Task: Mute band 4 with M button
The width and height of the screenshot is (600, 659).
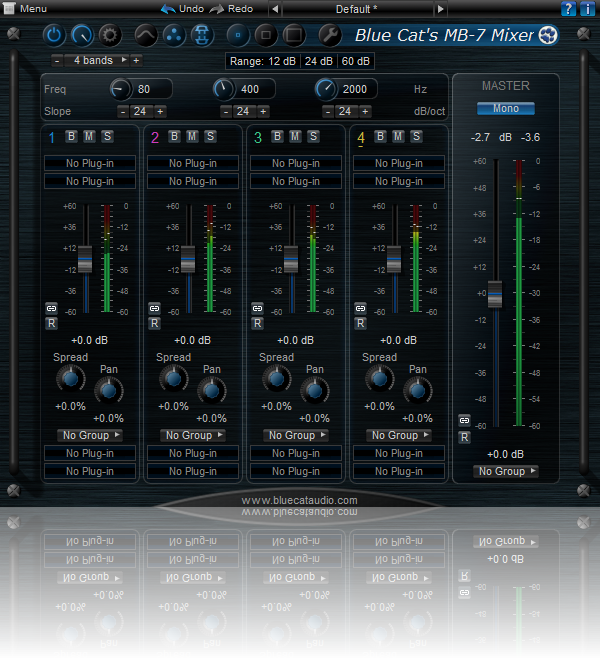Action: pyautogui.click(x=398, y=136)
